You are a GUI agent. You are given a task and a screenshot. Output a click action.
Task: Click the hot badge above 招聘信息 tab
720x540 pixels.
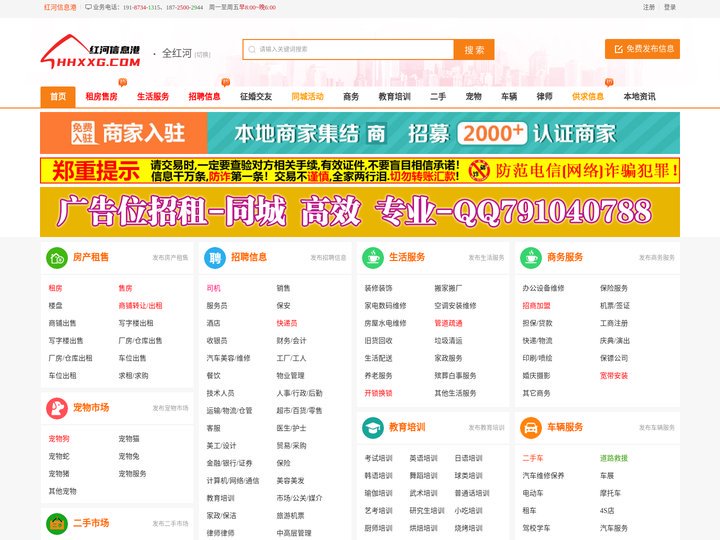point(225,82)
